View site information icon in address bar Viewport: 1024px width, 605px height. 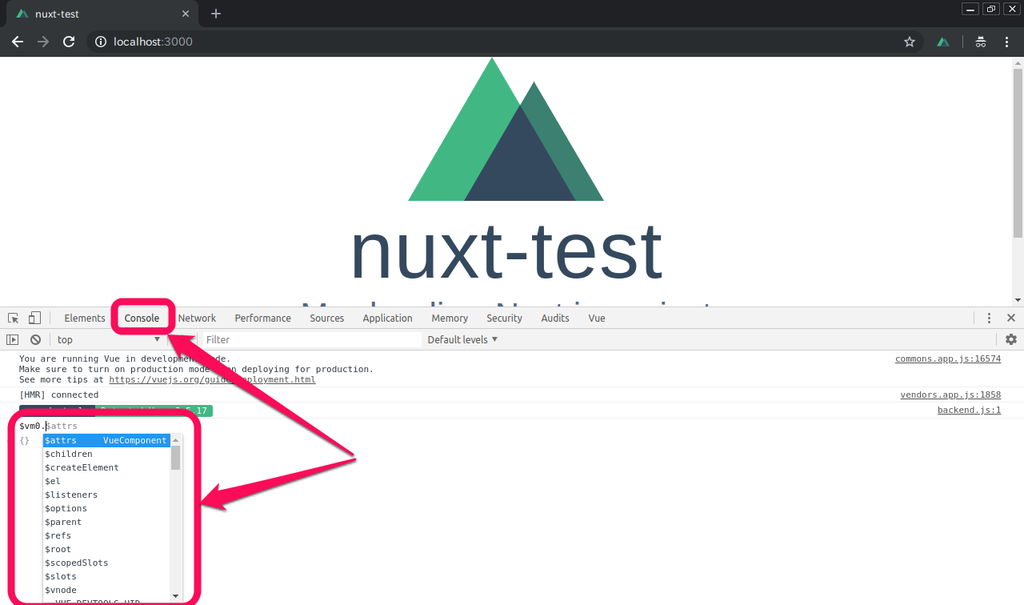point(101,42)
